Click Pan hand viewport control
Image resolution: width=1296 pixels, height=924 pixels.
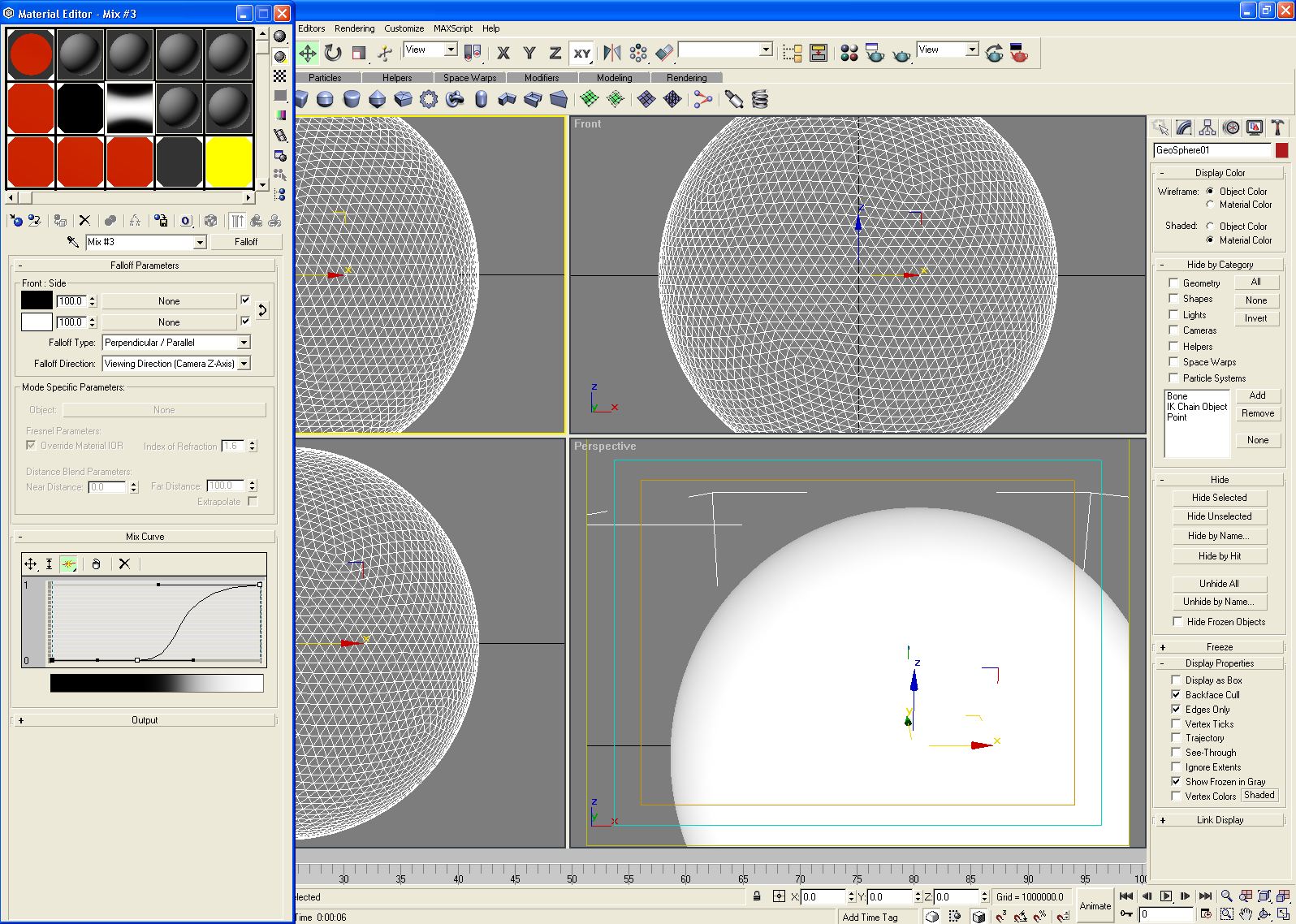click(x=1245, y=914)
